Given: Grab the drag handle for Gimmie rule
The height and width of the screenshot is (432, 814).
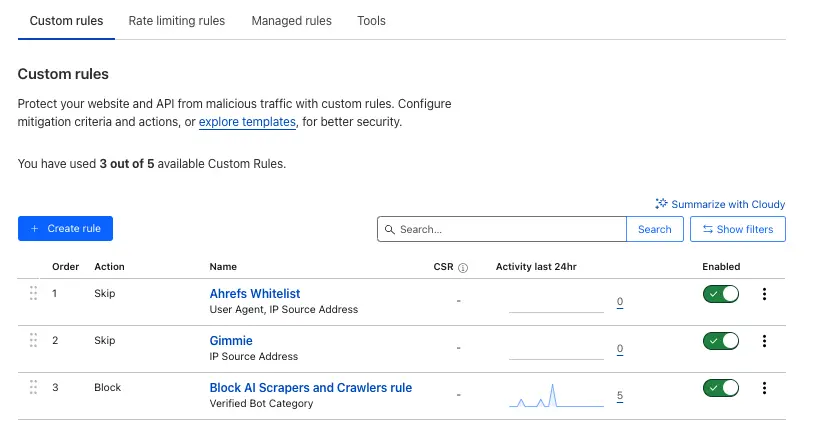Looking at the screenshot, I should (33, 340).
